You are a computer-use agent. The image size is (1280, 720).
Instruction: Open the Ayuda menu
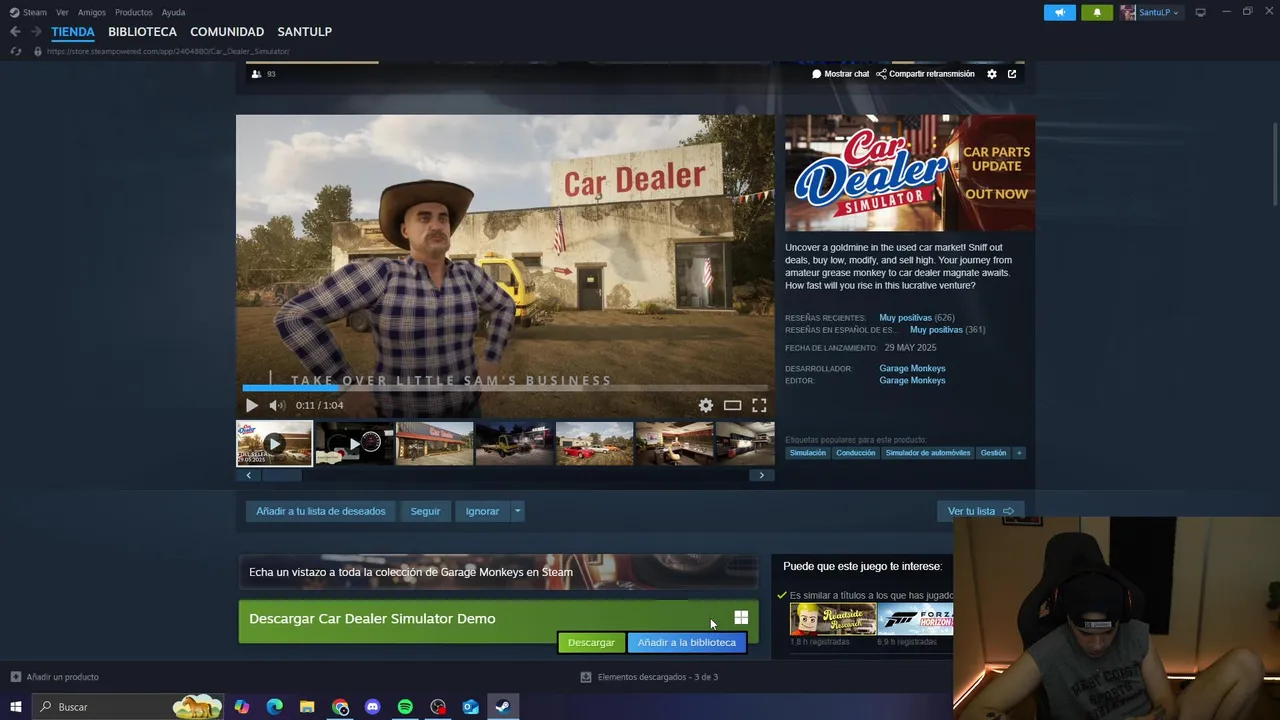(173, 12)
